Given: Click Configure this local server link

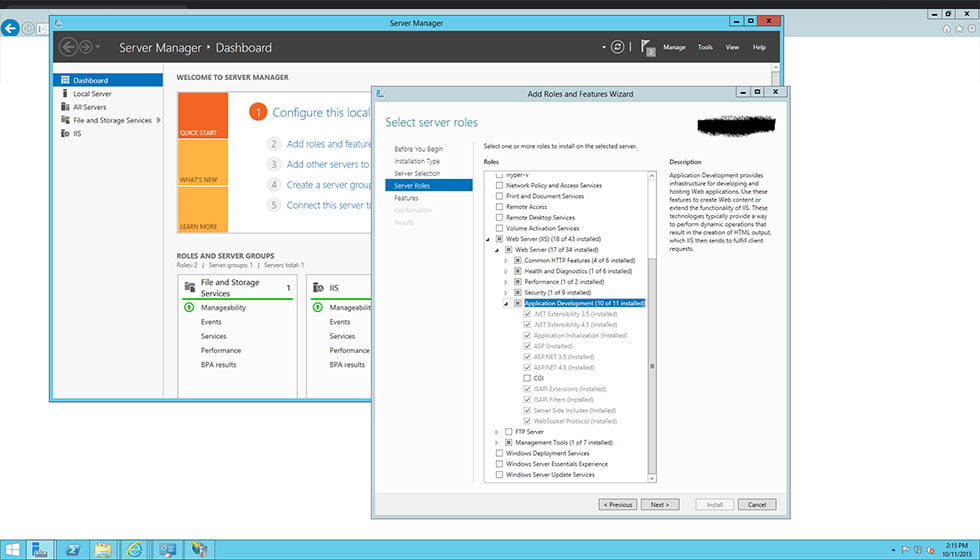Looking at the screenshot, I should tap(321, 112).
